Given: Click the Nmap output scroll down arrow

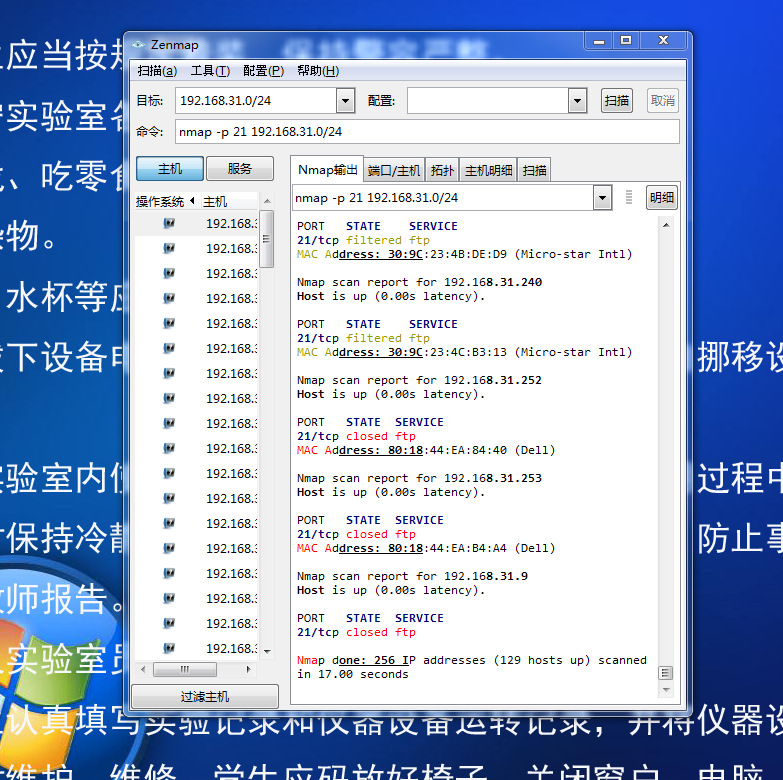Looking at the screenshot, I should point(666,690).
